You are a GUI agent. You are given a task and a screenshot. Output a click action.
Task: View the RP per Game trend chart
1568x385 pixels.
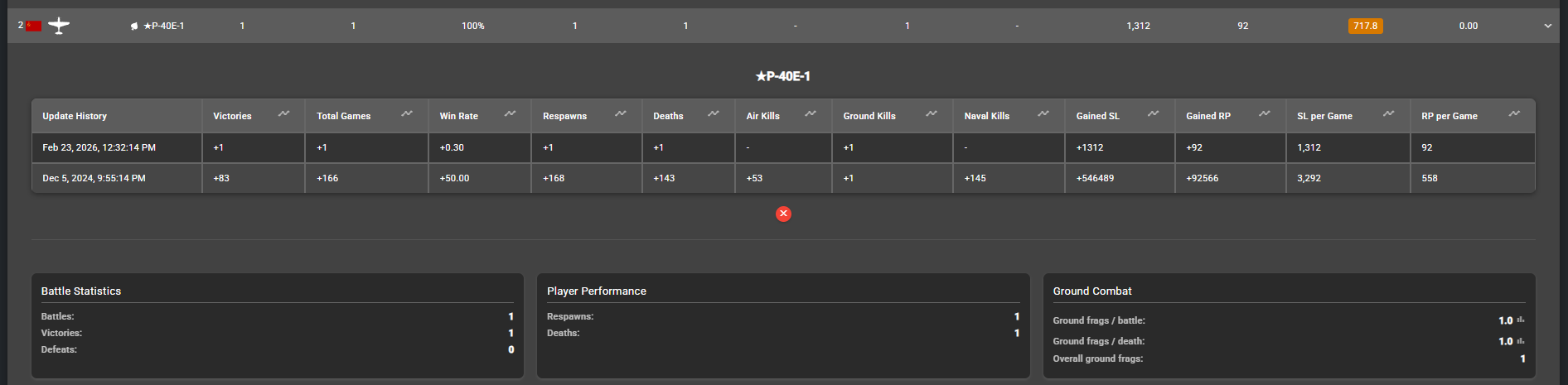click(1514, 113)
